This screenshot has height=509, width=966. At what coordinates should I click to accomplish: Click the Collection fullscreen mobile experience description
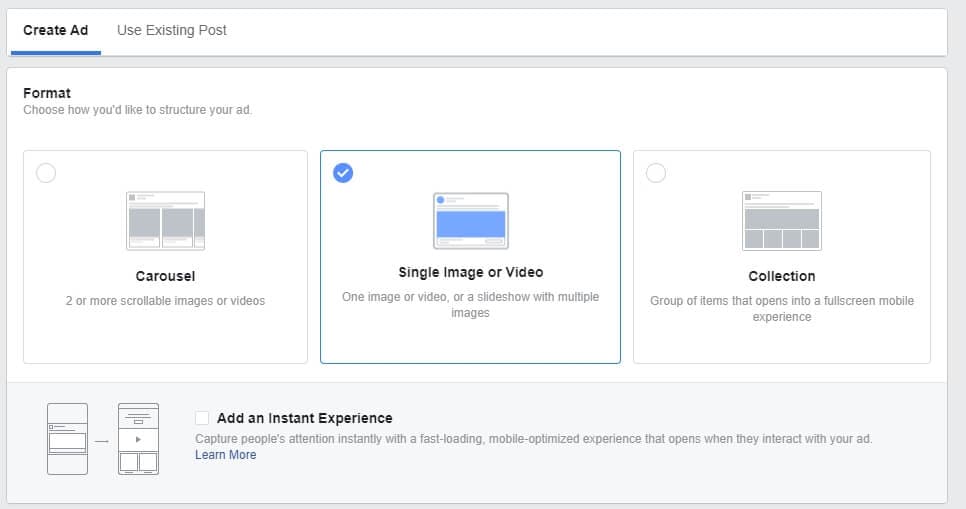[x=781, y=308]
